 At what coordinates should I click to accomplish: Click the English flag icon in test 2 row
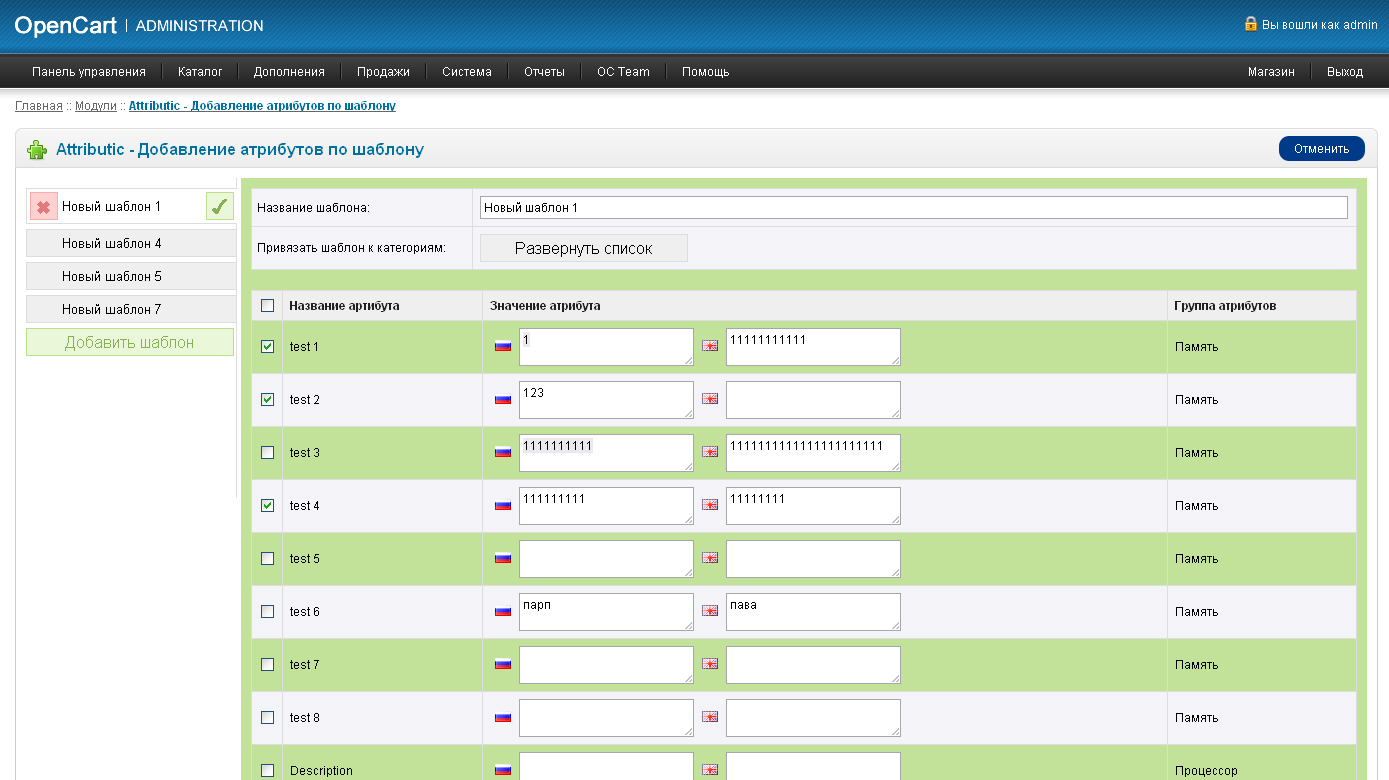(710, 399)
